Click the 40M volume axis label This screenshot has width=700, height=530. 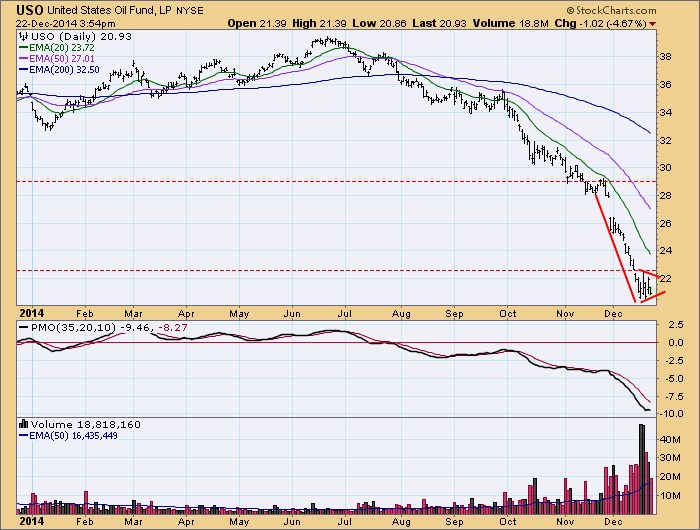670,440
